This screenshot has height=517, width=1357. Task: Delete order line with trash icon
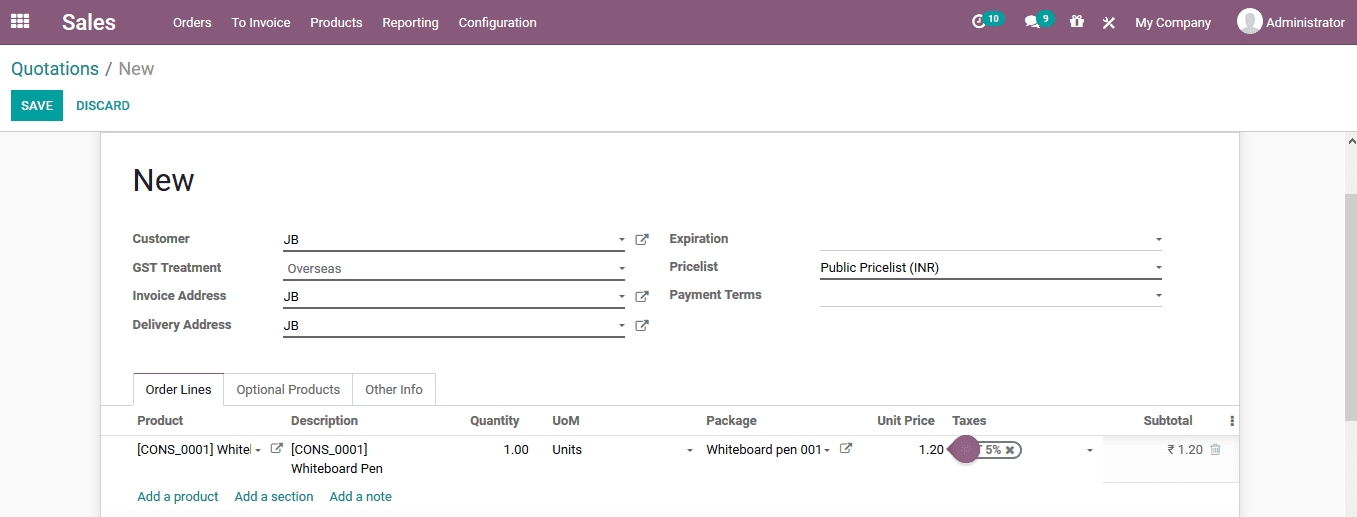point(1215,450)
